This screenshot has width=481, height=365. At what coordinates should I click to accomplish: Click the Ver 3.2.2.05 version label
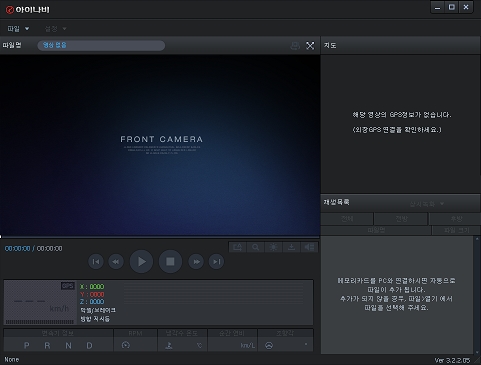tap(452, 360)
